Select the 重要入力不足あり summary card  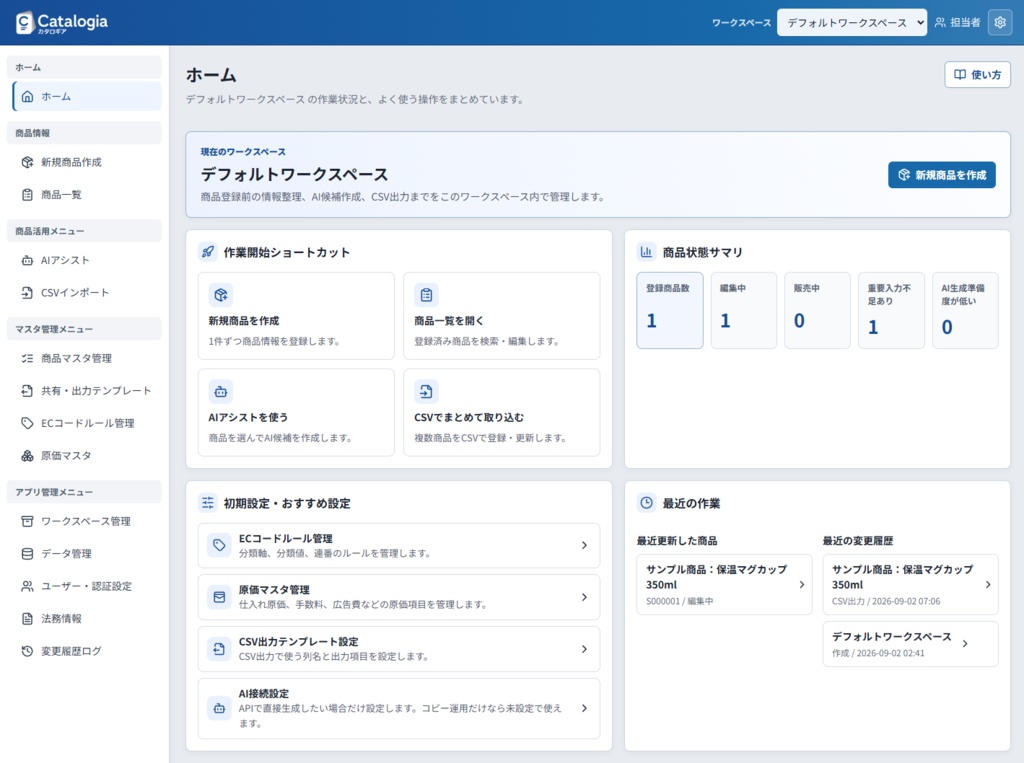pos(891,310)
